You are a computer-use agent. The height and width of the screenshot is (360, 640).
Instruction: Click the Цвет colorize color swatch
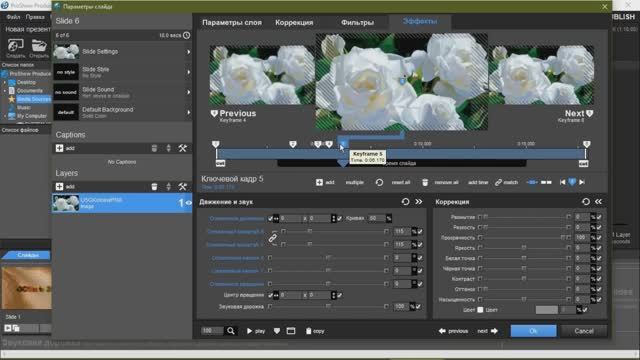[x=547, y=310]
